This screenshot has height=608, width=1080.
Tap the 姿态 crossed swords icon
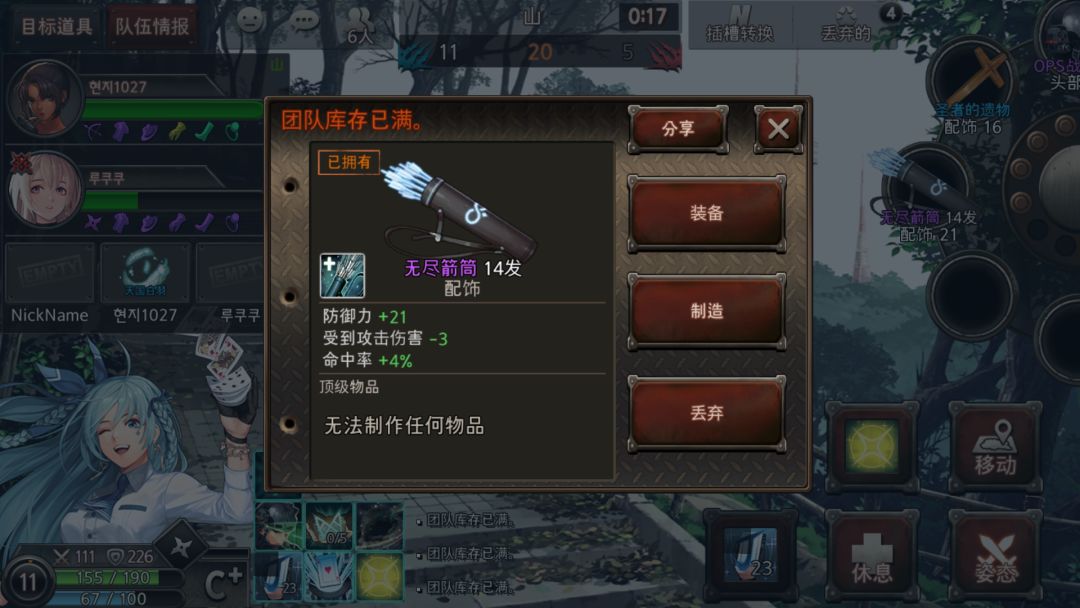995,556
